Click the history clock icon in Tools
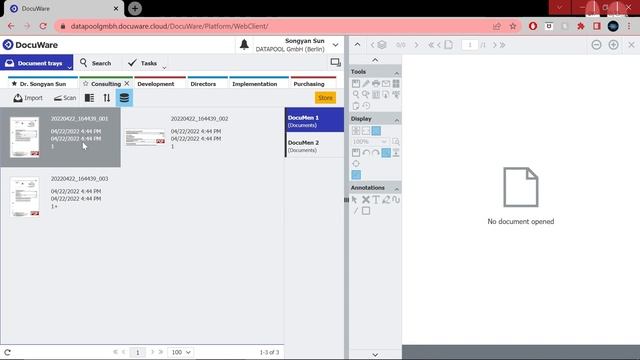 point(366,106)
